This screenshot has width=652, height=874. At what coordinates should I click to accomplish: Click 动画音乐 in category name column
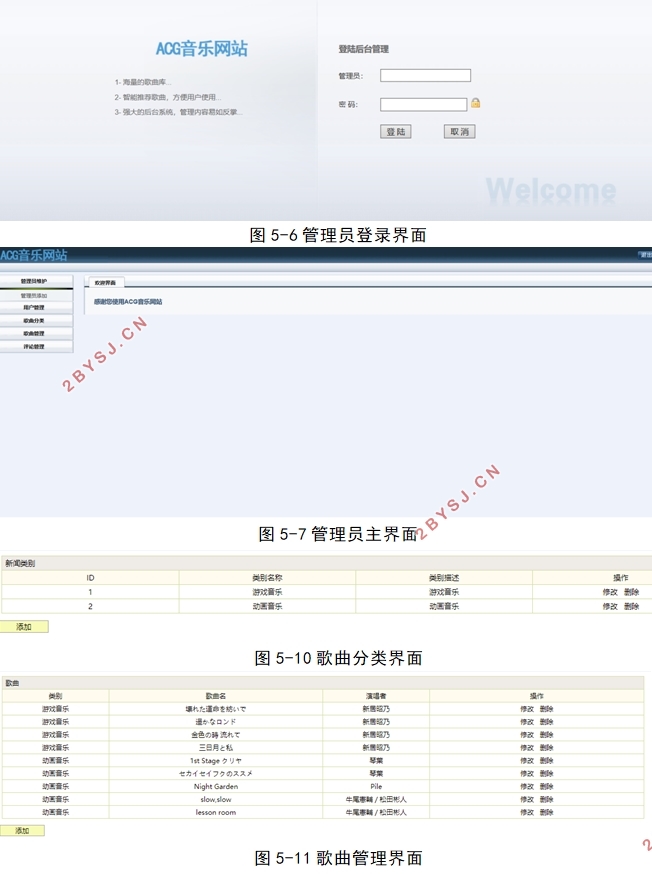[x=267, y=606]
